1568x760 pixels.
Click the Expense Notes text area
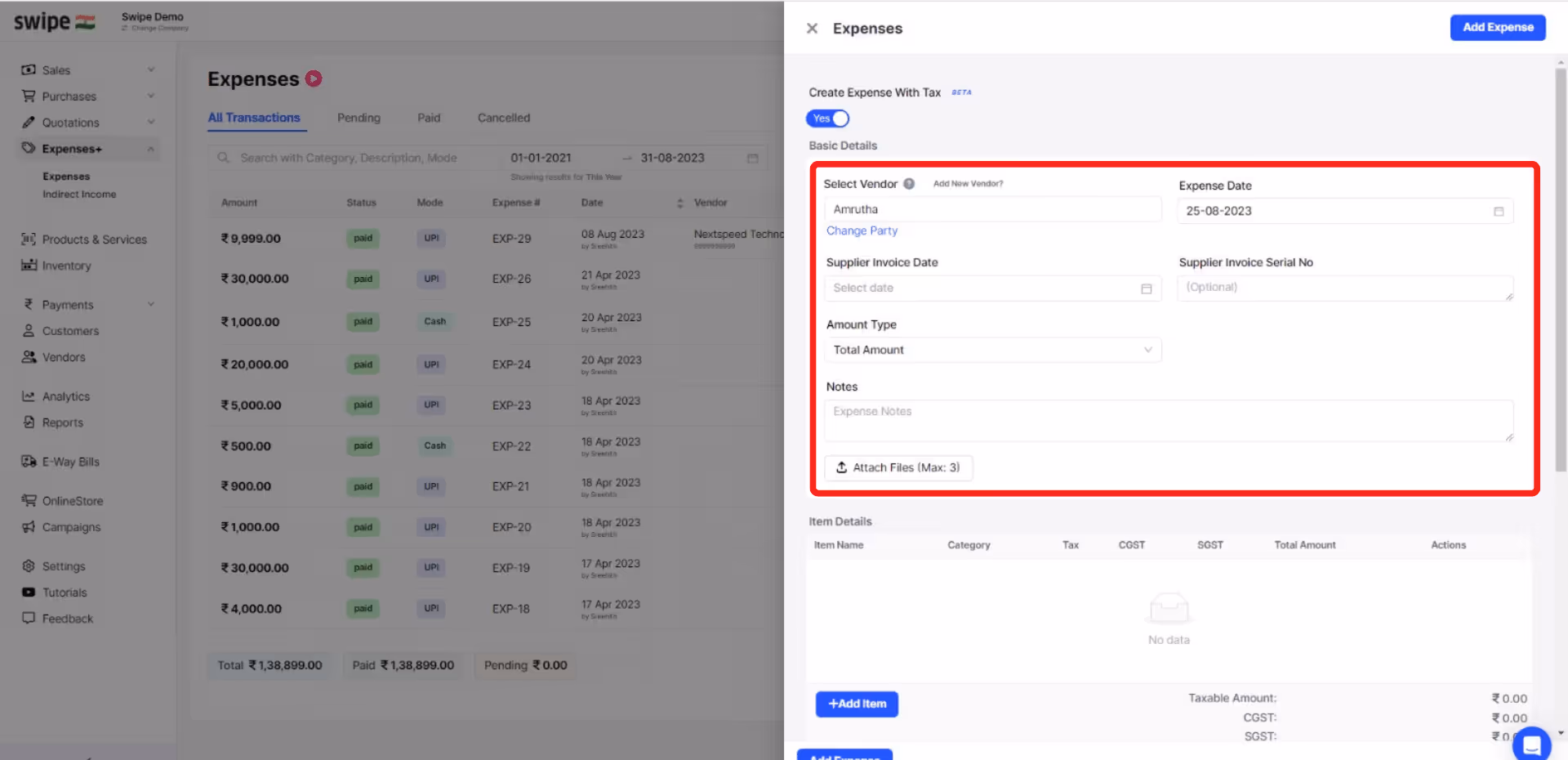[1169, 421]
